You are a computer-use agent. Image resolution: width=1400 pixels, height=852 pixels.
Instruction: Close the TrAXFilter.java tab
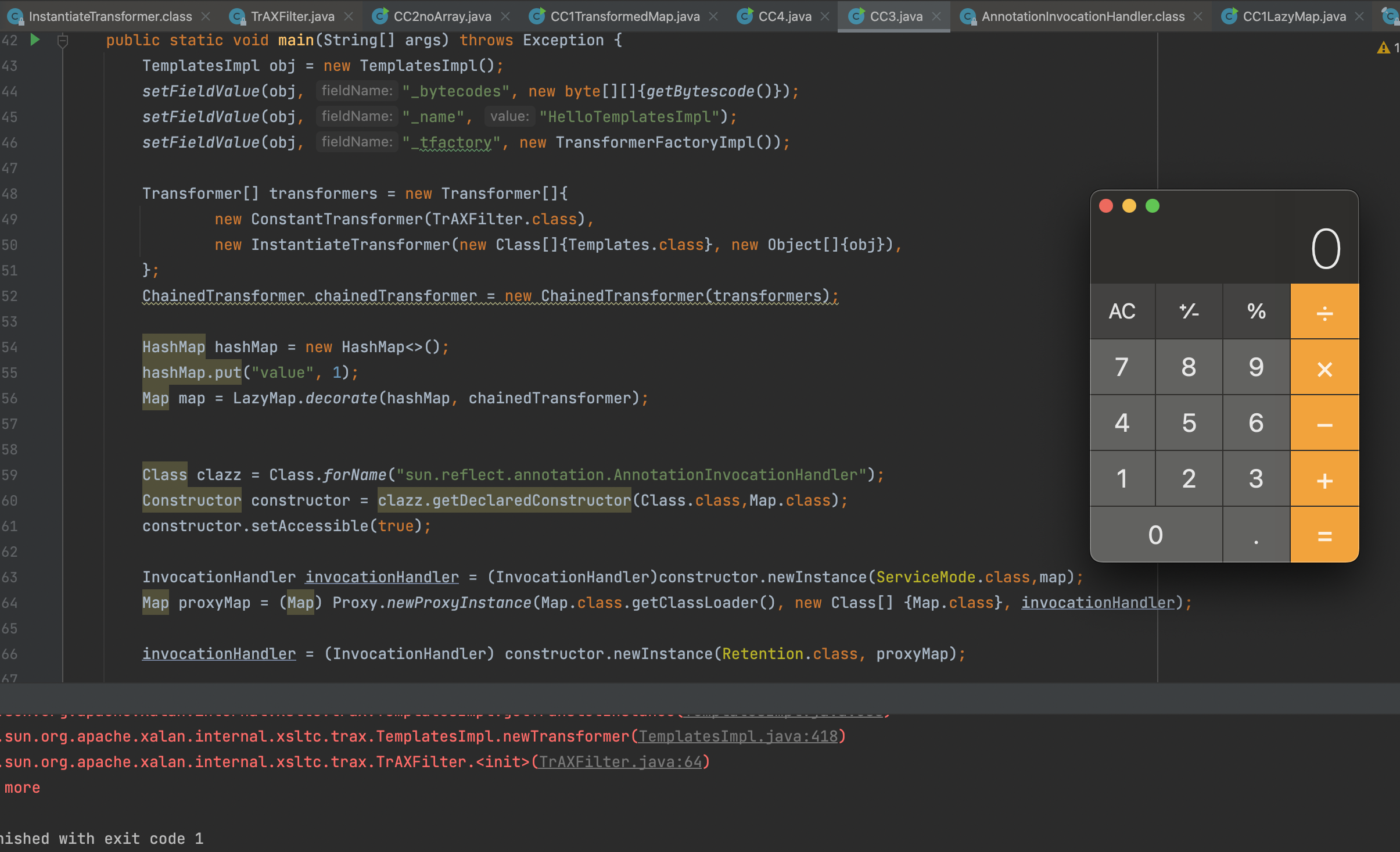pyautogui.click(x=349, y=16)
